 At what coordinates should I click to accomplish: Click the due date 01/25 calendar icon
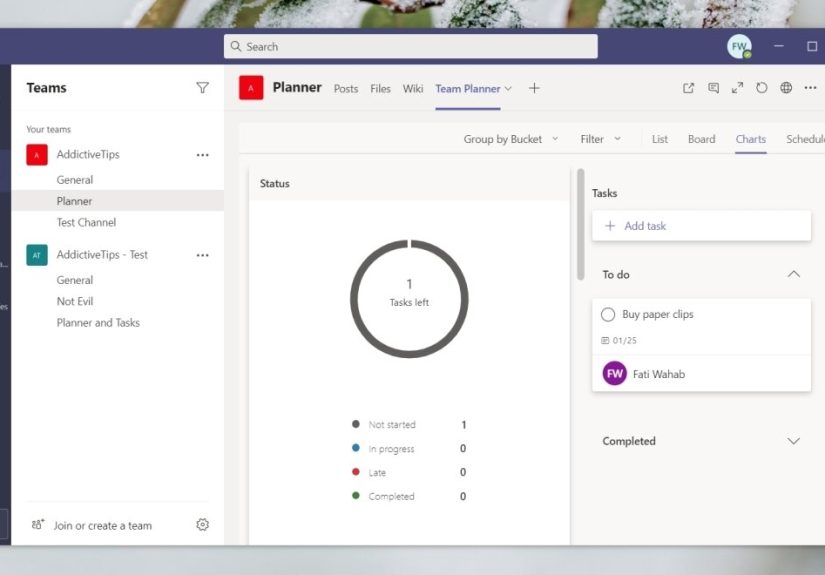(605, 340)
